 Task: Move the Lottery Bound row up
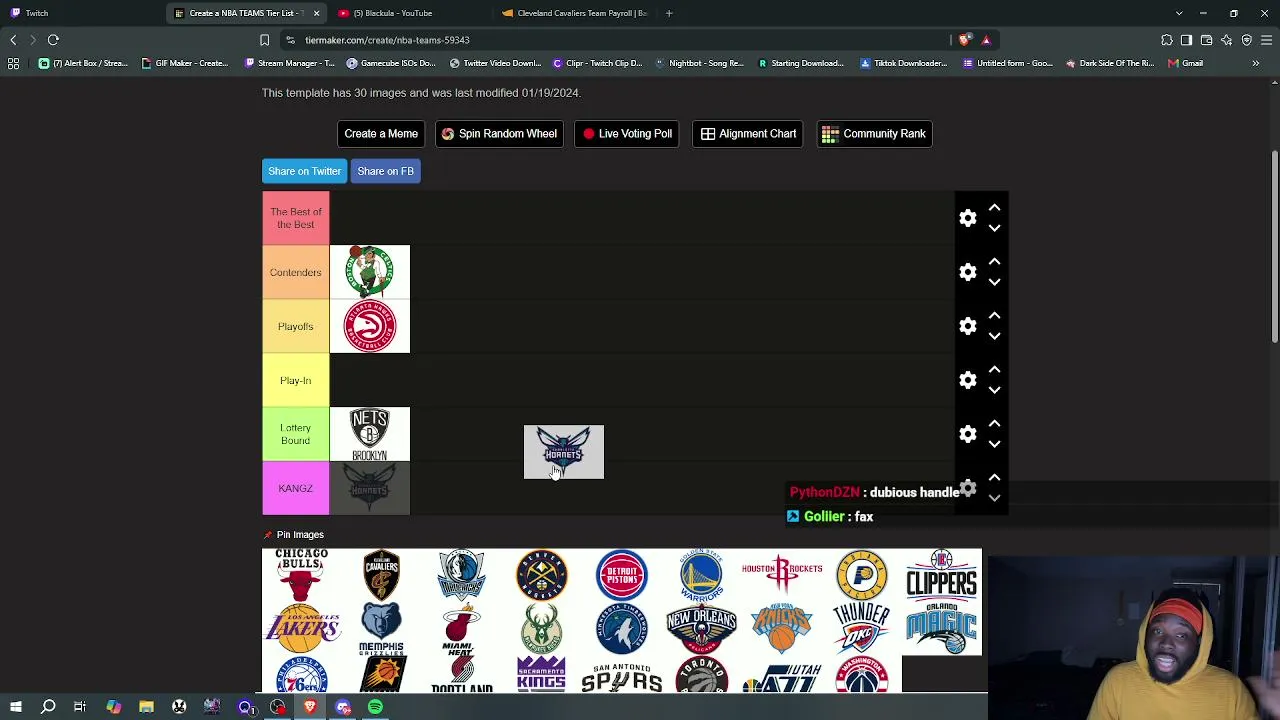pos(994,424)
